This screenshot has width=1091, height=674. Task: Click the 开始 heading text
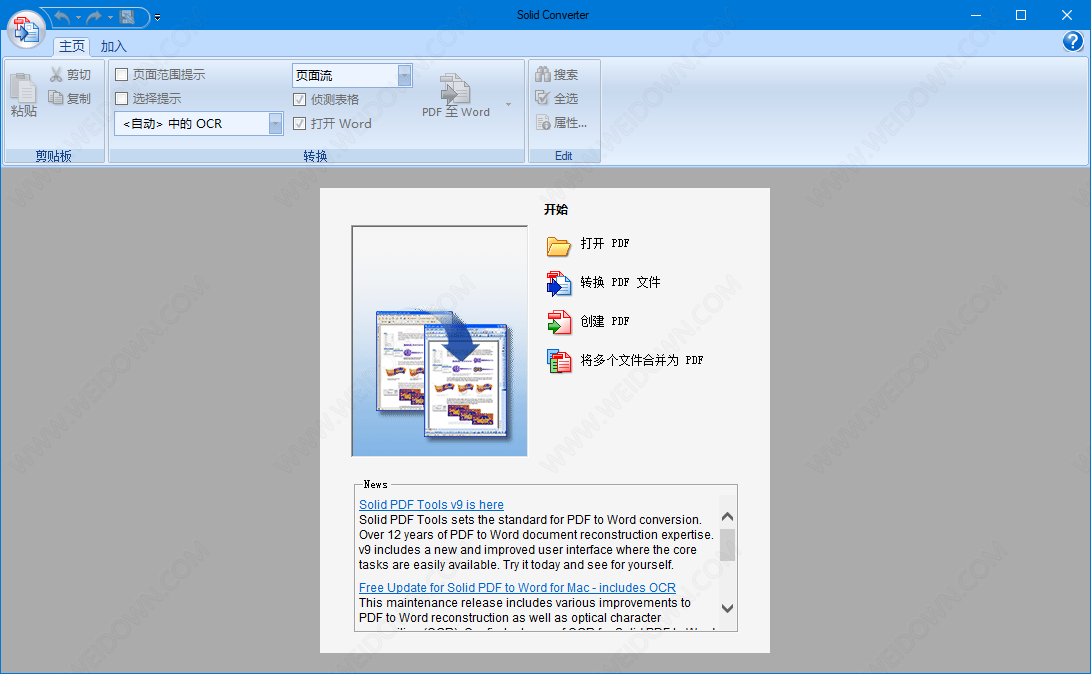(x=556, y=209)
